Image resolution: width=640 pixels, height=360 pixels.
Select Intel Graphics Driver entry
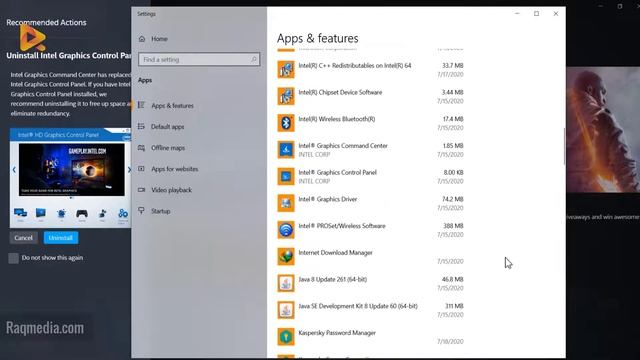pyautogui.click(x=371, y=203)
